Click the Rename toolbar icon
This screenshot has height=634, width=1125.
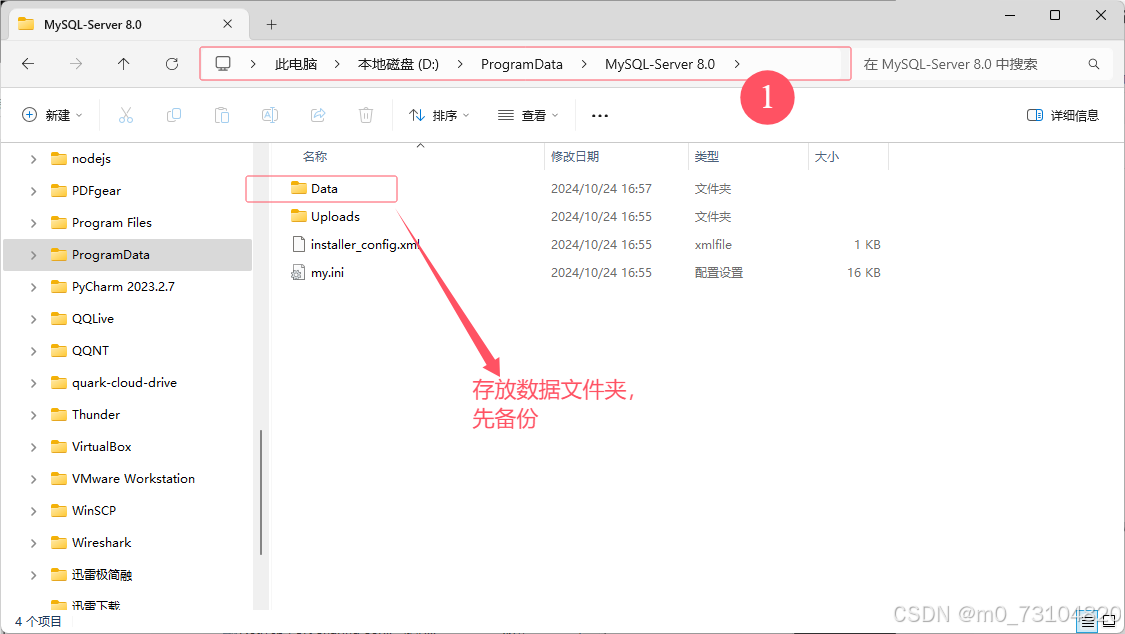pyautogui.click(x=270, y=115)
